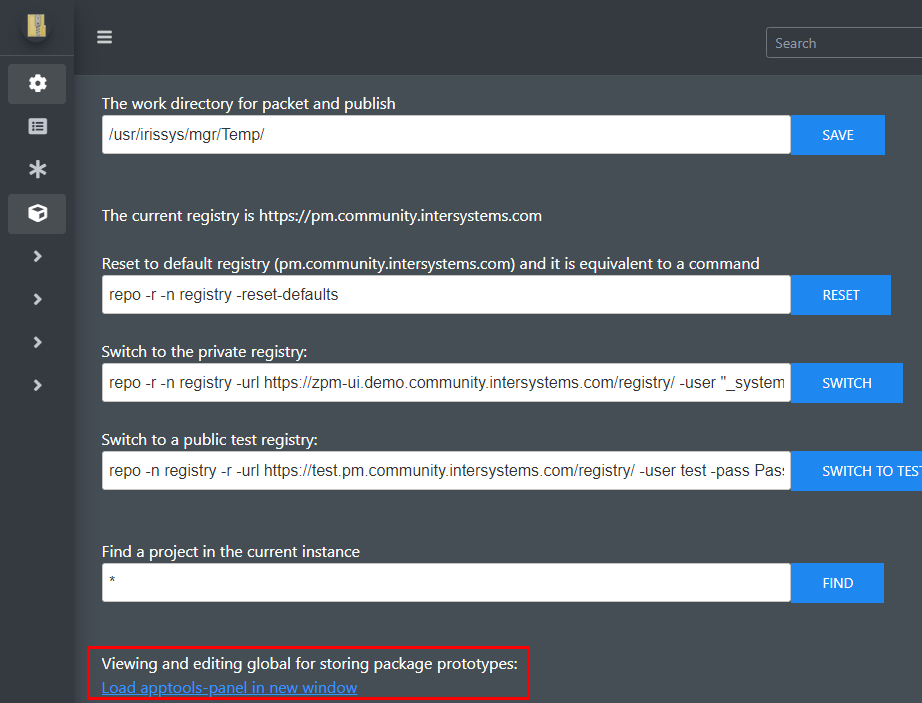
Task: Expand the third chevron in the sidebar
Action: (x=37, y=342)
